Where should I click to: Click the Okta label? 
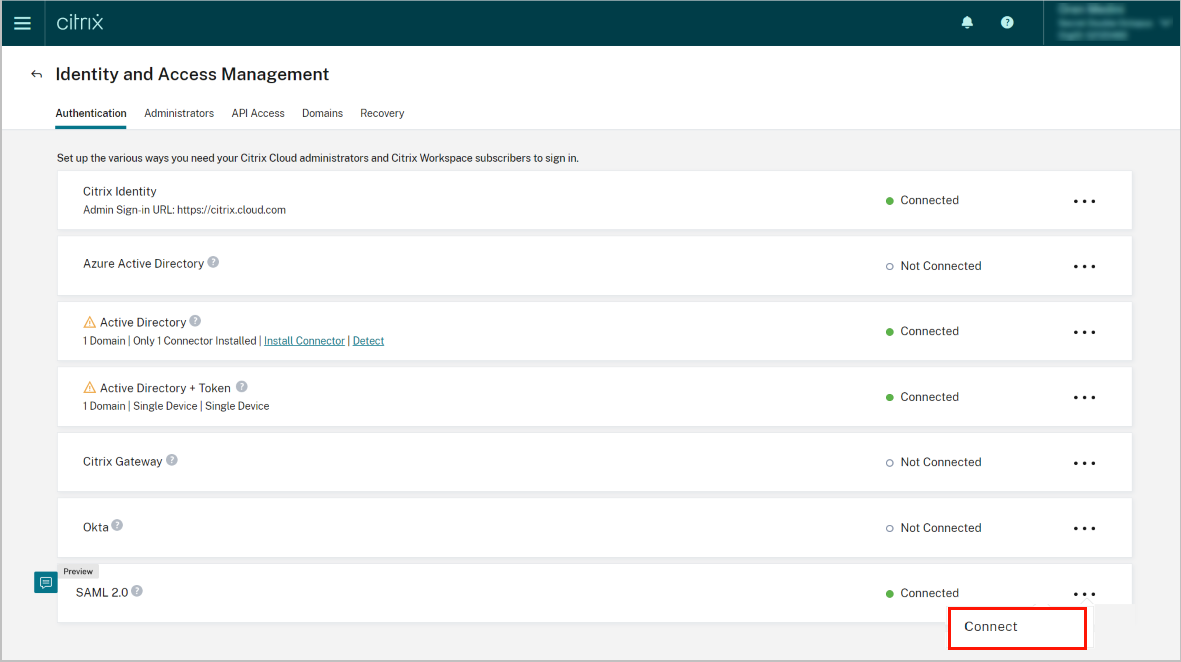[96, 527]
